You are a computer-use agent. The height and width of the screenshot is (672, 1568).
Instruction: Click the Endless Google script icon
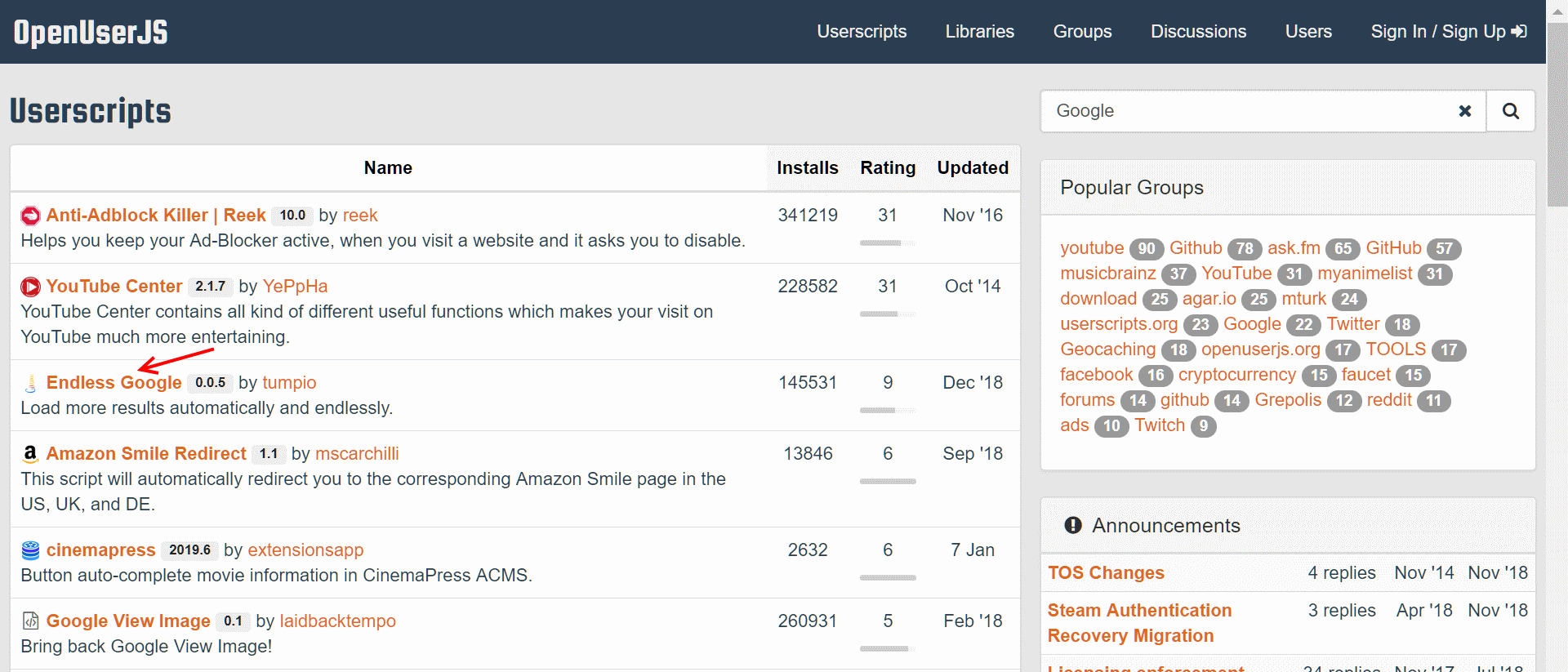coord(30,383)
